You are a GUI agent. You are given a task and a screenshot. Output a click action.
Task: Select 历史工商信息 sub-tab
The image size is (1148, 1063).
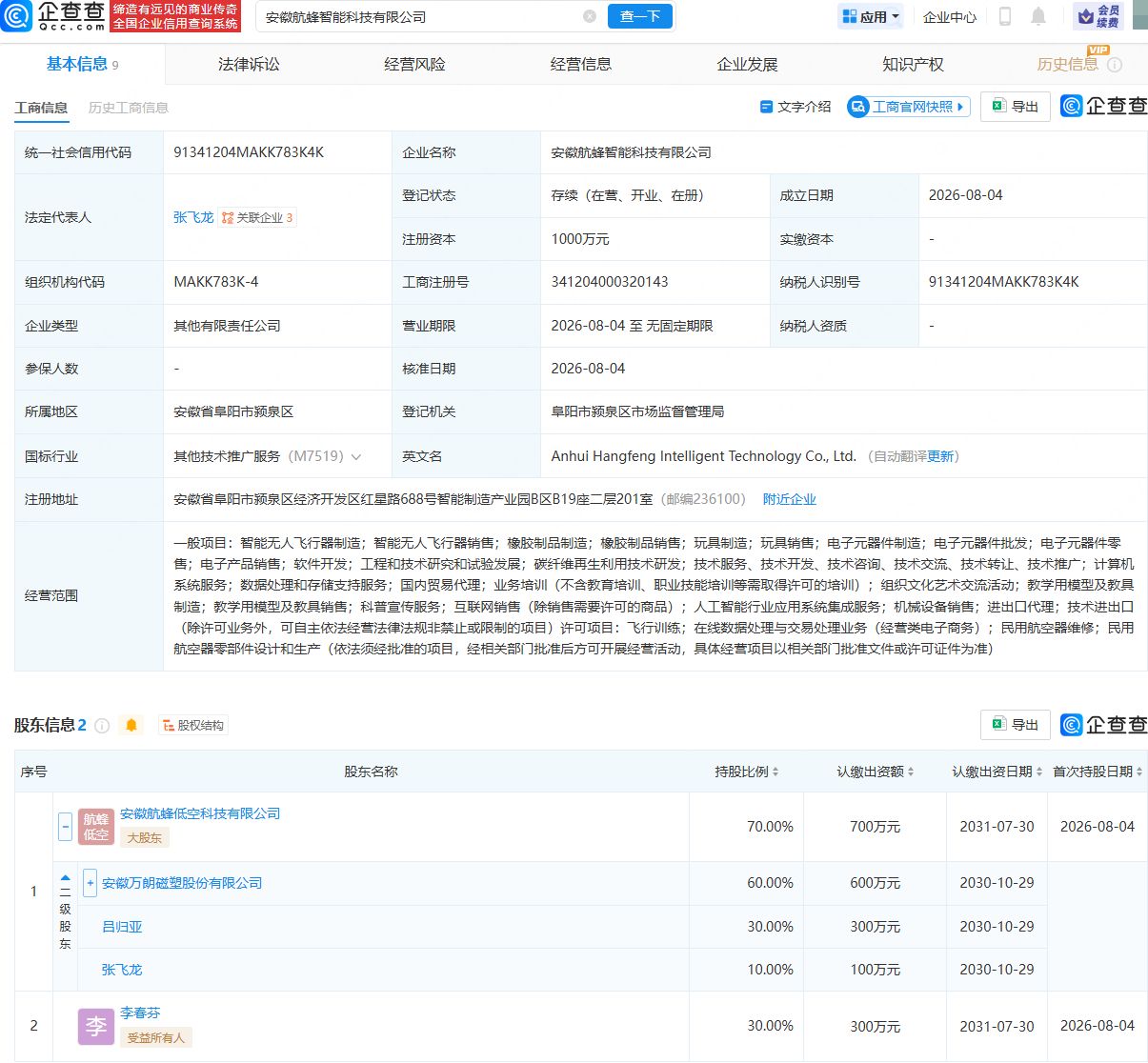[x=129, y=108]
